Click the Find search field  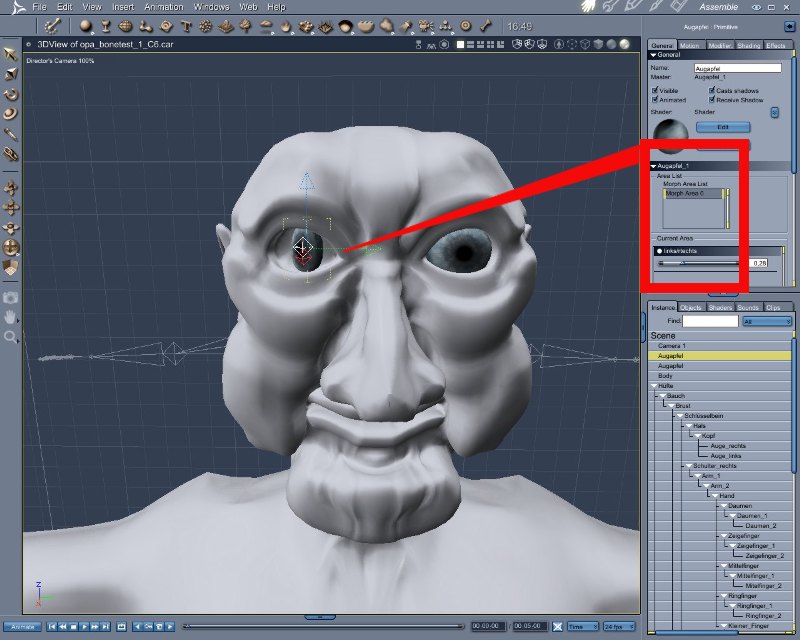tap(710, 321)
